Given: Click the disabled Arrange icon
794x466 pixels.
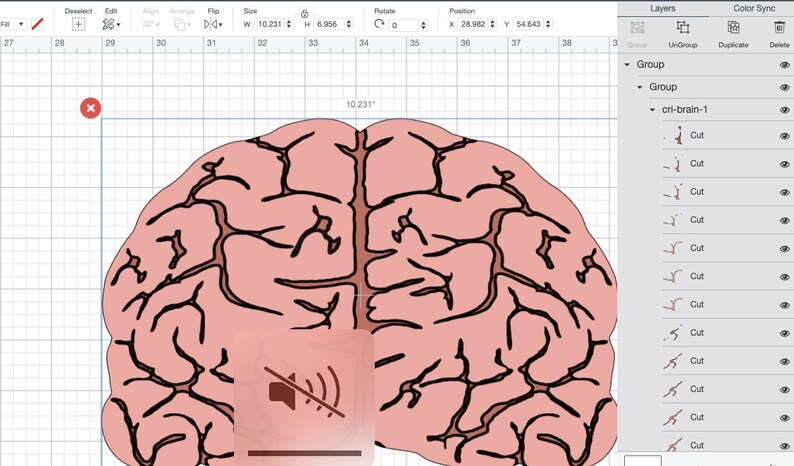Looking at the screenshot, I should coord(179,24).
